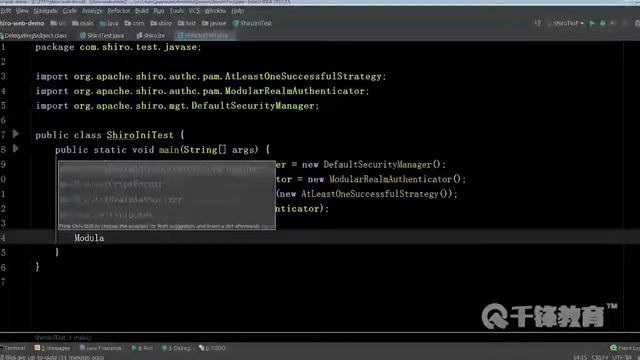Select third suggestion in autocomplete popup

click(167, 200)
